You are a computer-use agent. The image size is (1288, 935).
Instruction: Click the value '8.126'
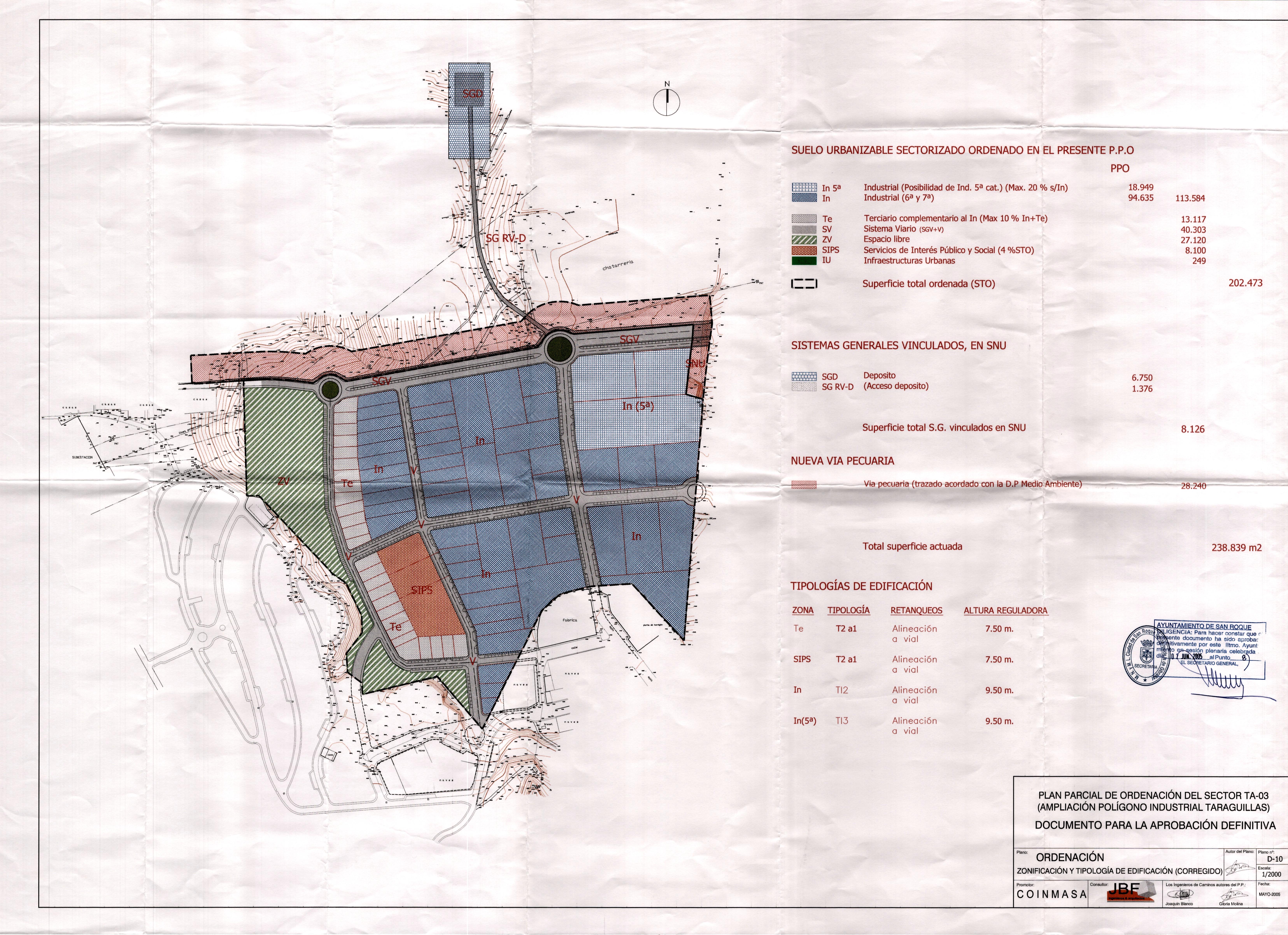coord(1192,429)
